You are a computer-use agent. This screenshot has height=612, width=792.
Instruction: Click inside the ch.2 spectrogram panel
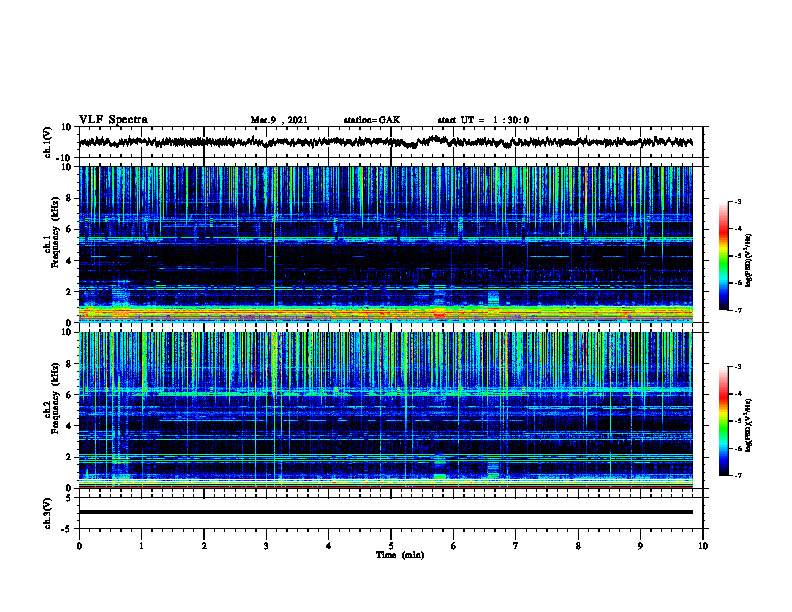coord(385,410)
